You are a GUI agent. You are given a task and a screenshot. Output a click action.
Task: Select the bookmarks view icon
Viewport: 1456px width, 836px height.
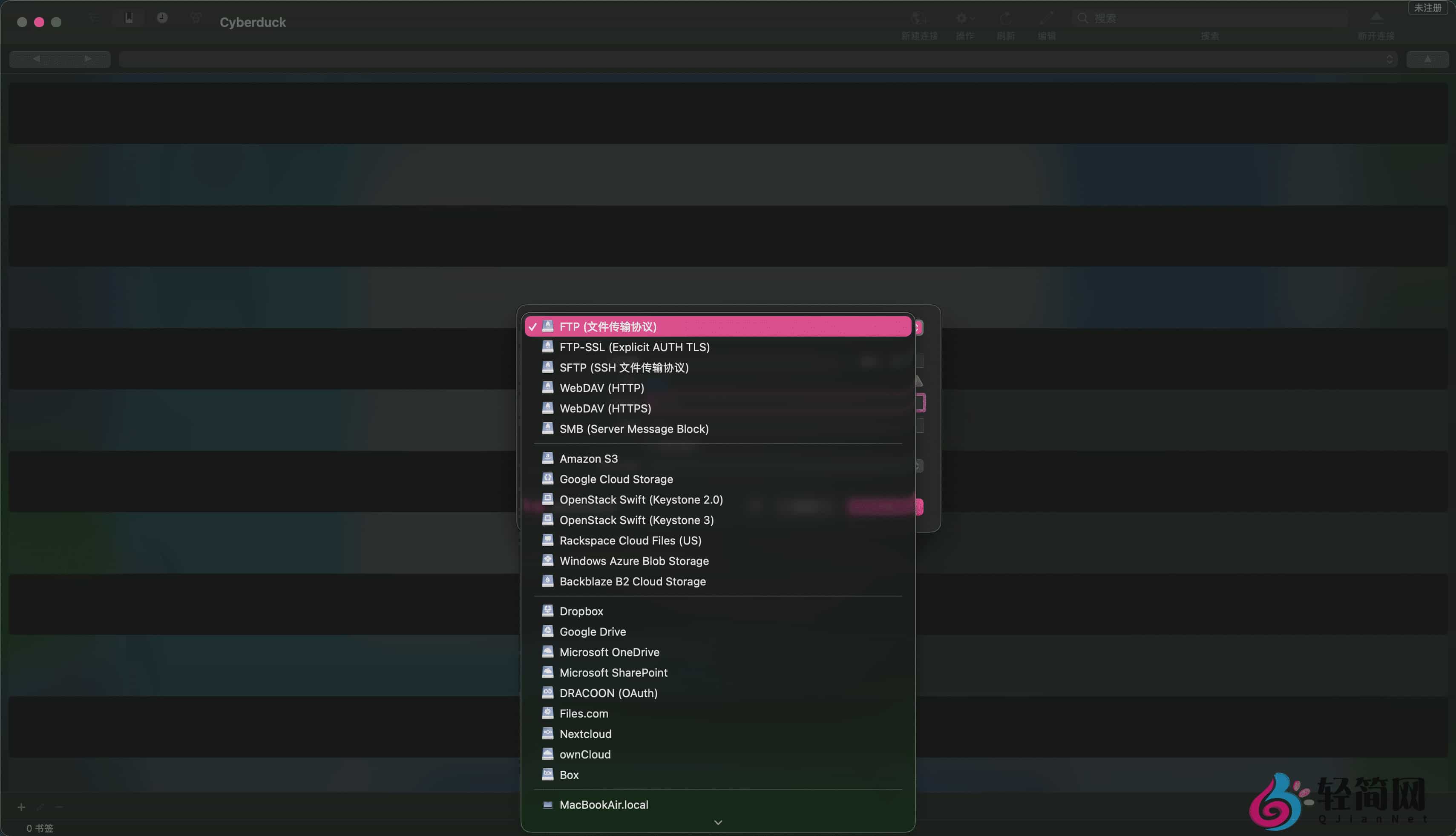point(129,18)
